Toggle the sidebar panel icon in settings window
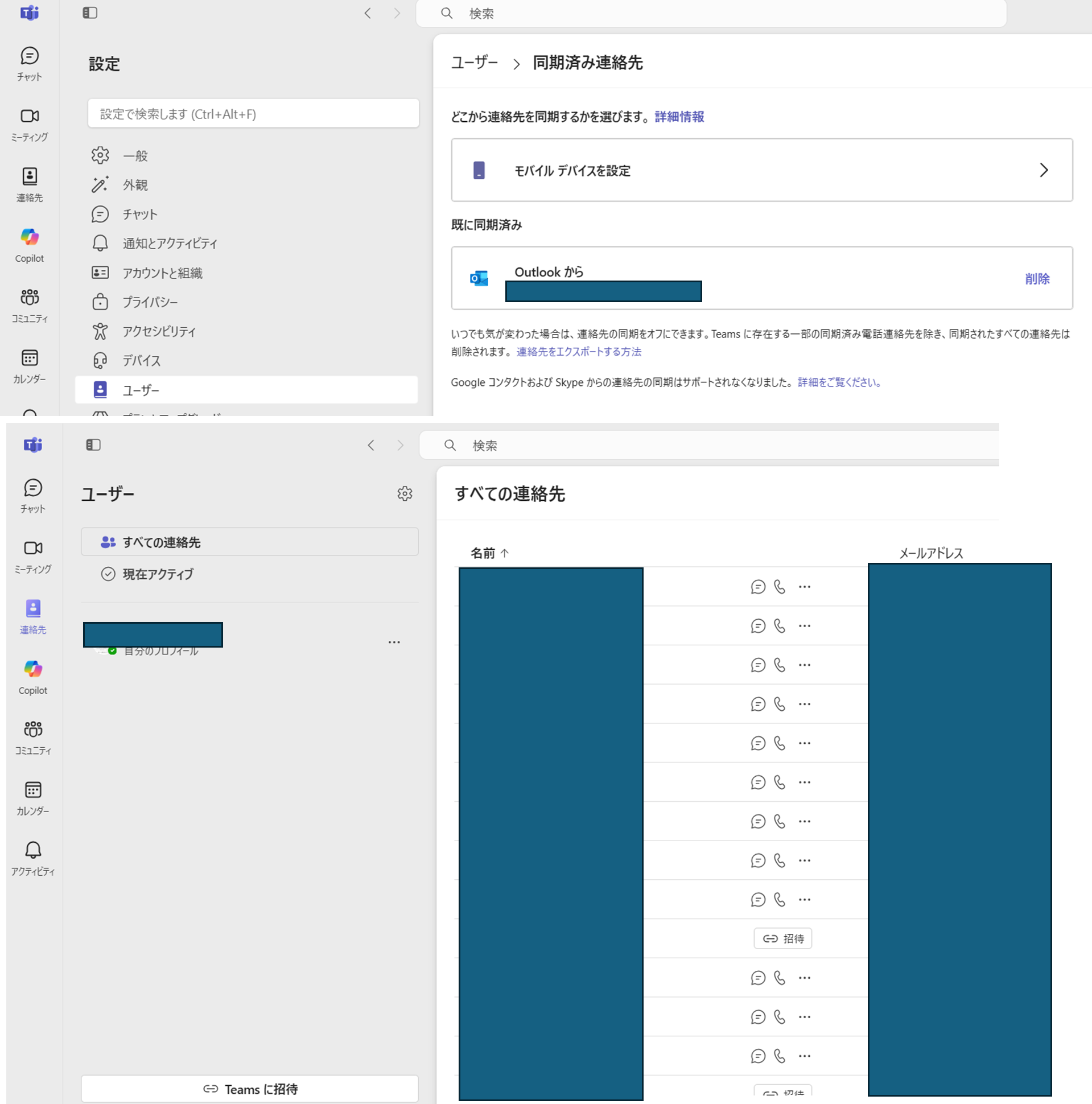 90,13
